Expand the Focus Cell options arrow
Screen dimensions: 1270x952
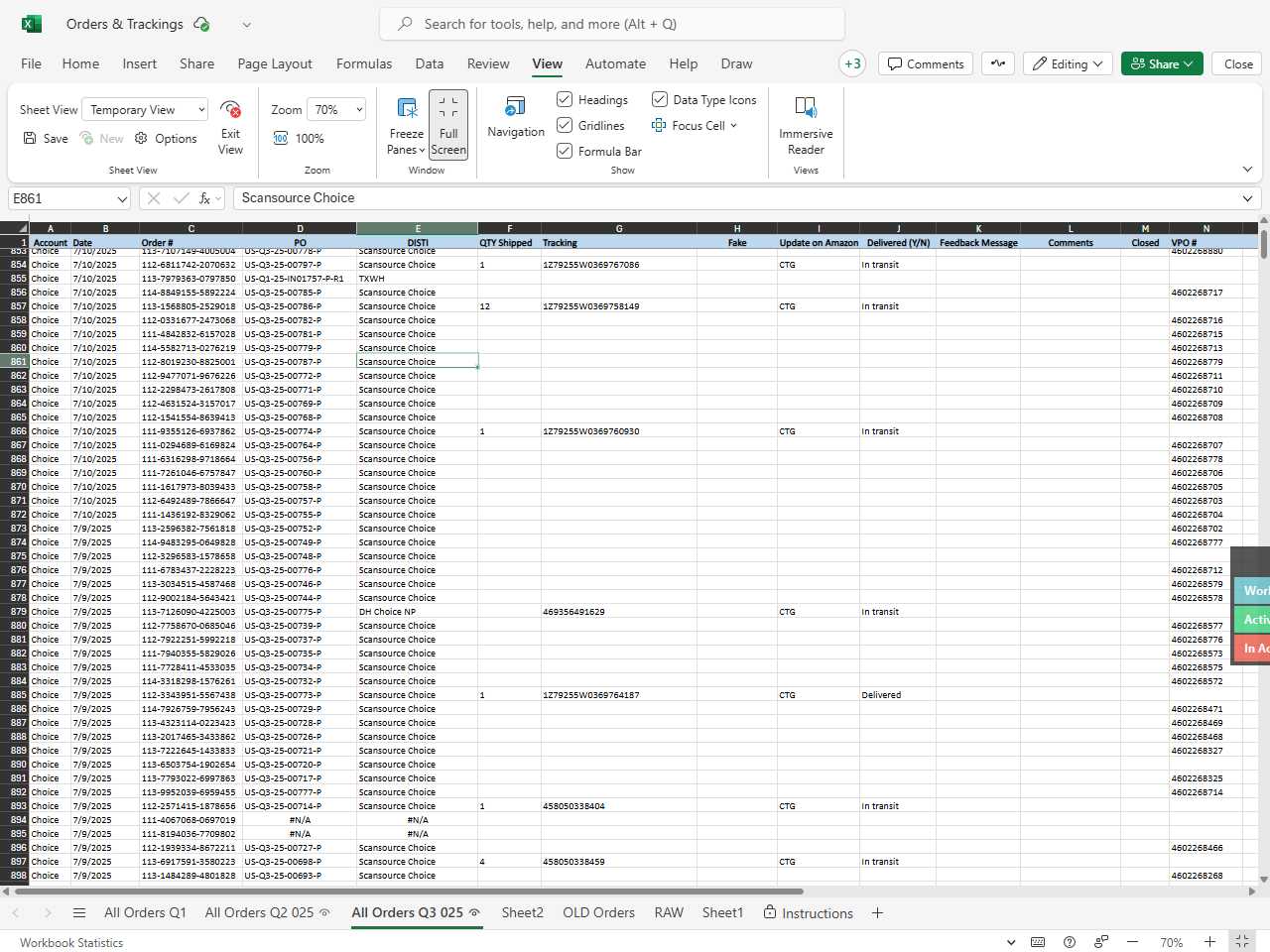pos(733,126)
